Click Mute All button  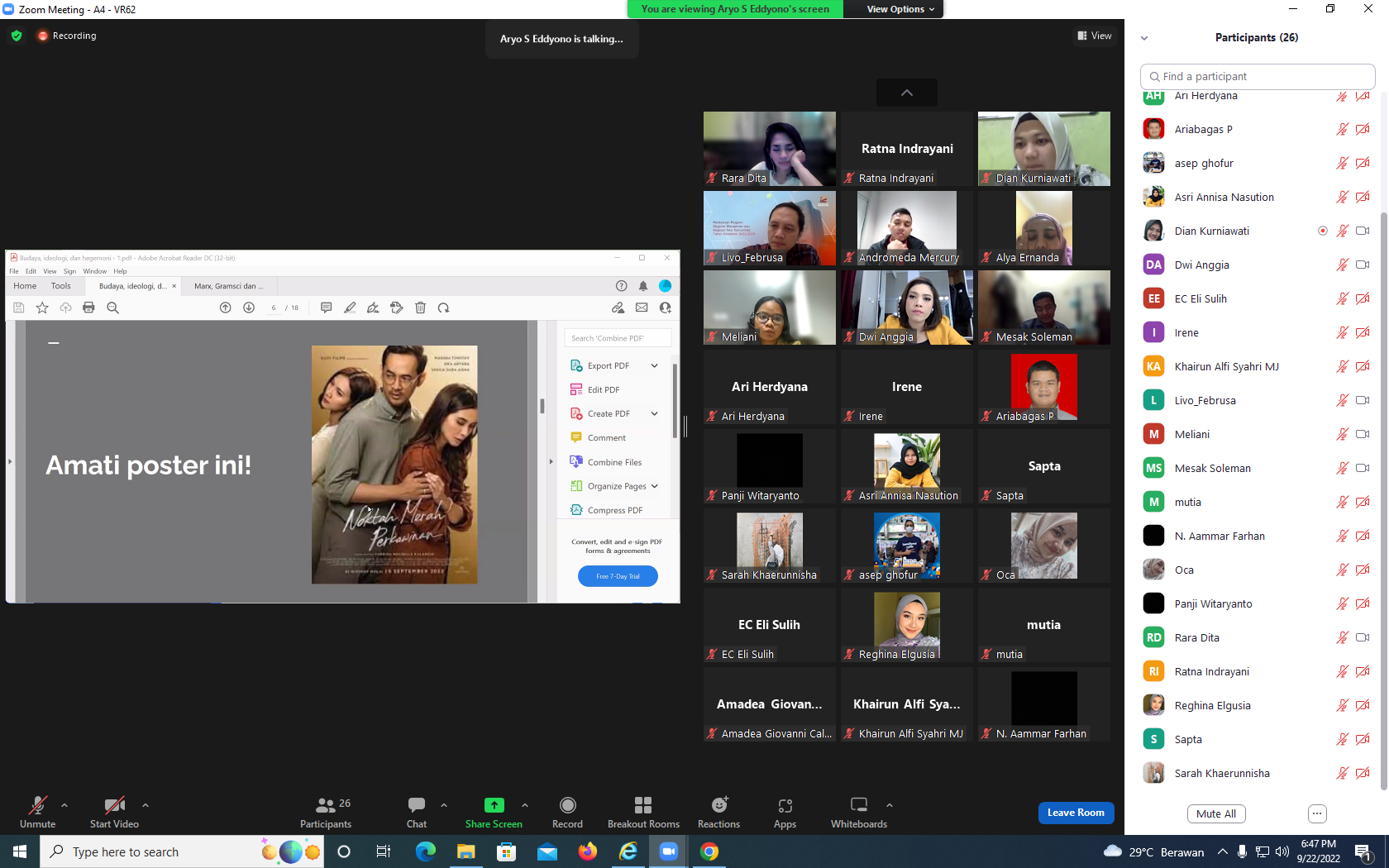coord(1216,813)
